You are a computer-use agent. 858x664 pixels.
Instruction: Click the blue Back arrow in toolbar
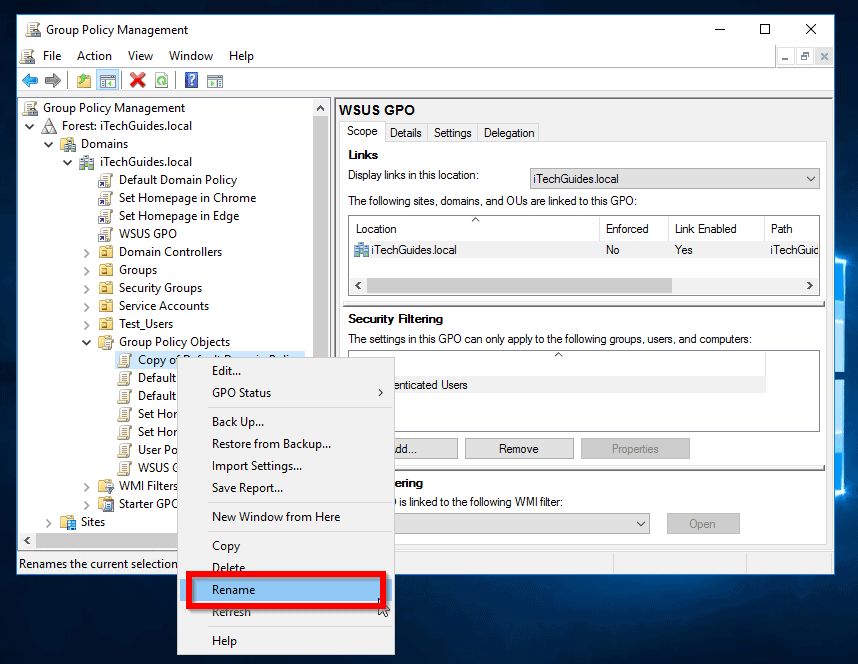30,81
